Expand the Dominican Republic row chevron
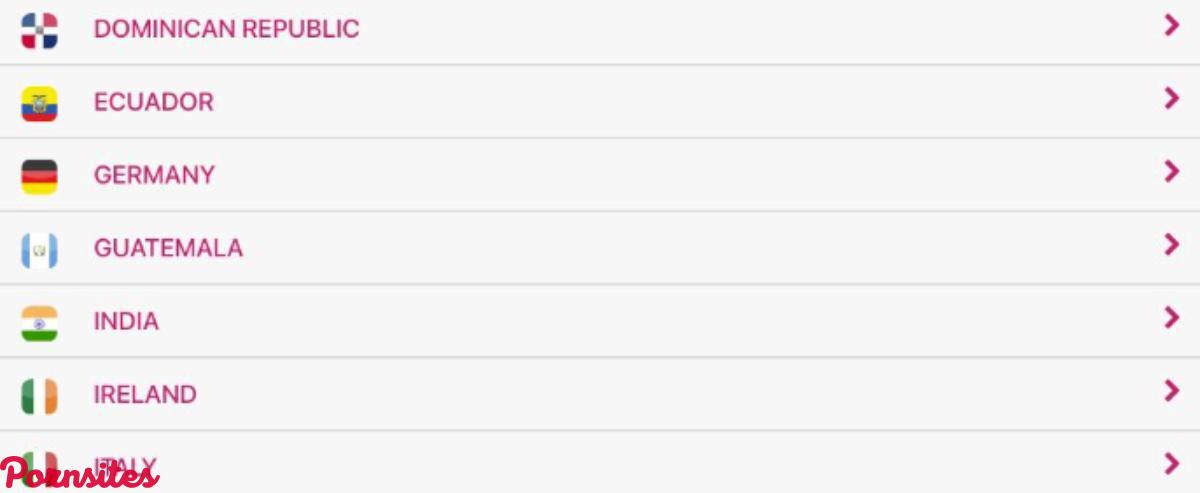Screen dimensions: 1200x493 click(1172, 26)
